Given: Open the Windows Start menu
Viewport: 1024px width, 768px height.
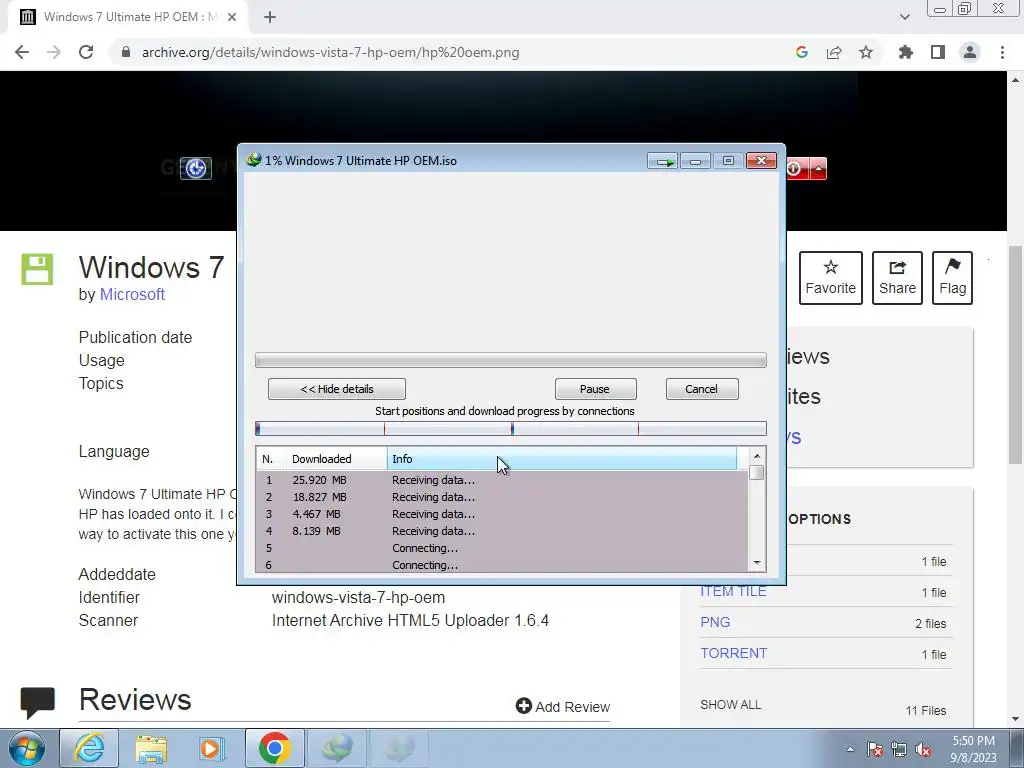Looking at the screenshot, I should pos(27,748).
